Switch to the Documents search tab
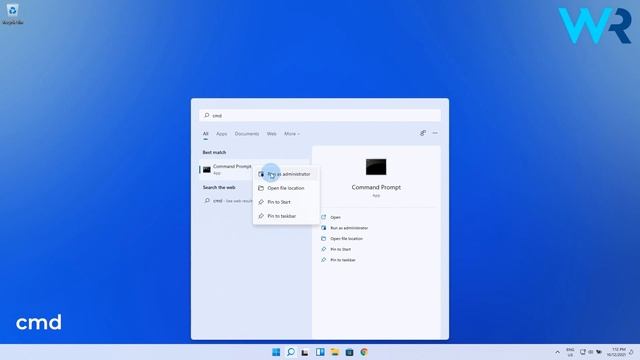 (247, 134)
